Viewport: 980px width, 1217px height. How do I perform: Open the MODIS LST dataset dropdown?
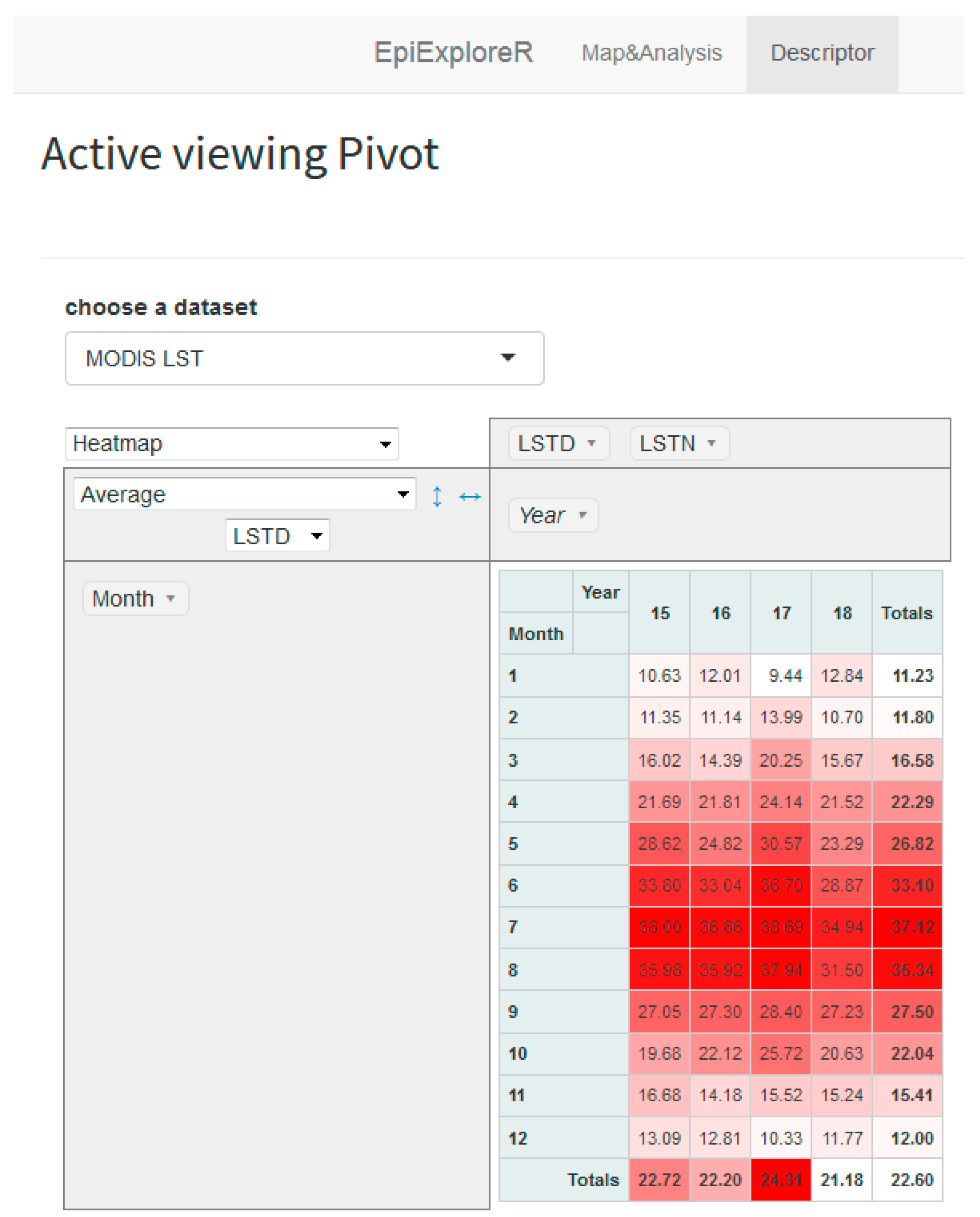click(304, 358)
